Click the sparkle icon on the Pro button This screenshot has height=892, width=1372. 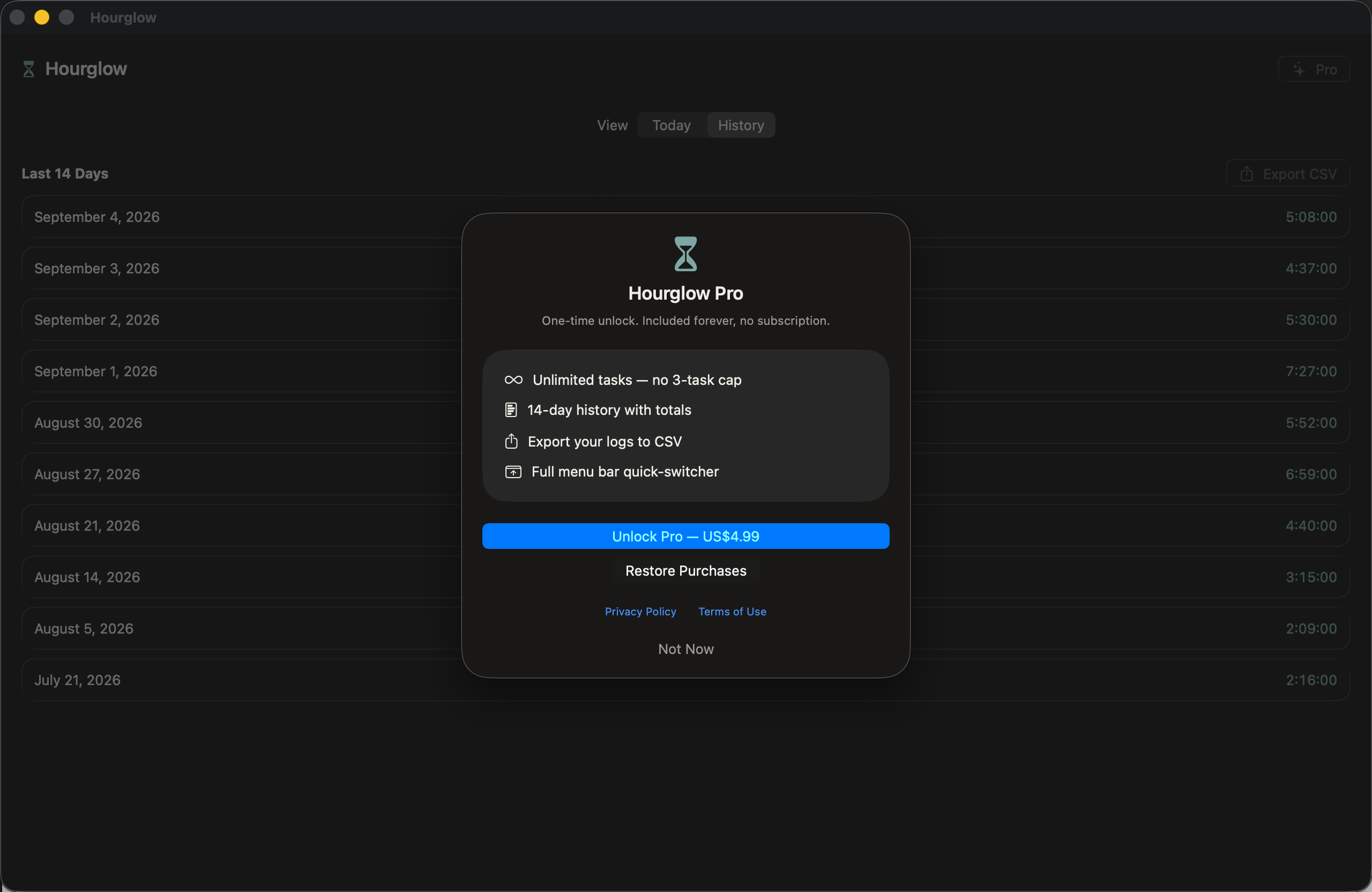click(x=1298, y=69)
